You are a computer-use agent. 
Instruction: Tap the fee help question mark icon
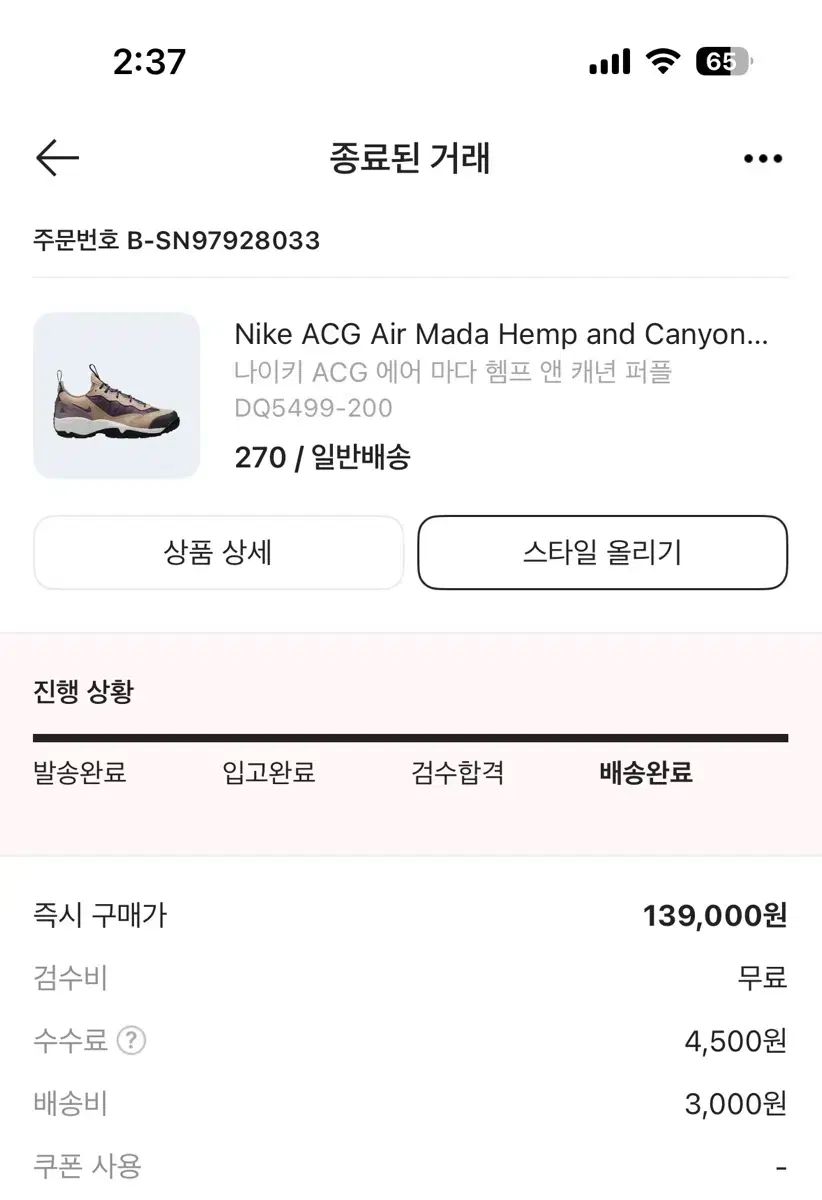point(131,1041)
